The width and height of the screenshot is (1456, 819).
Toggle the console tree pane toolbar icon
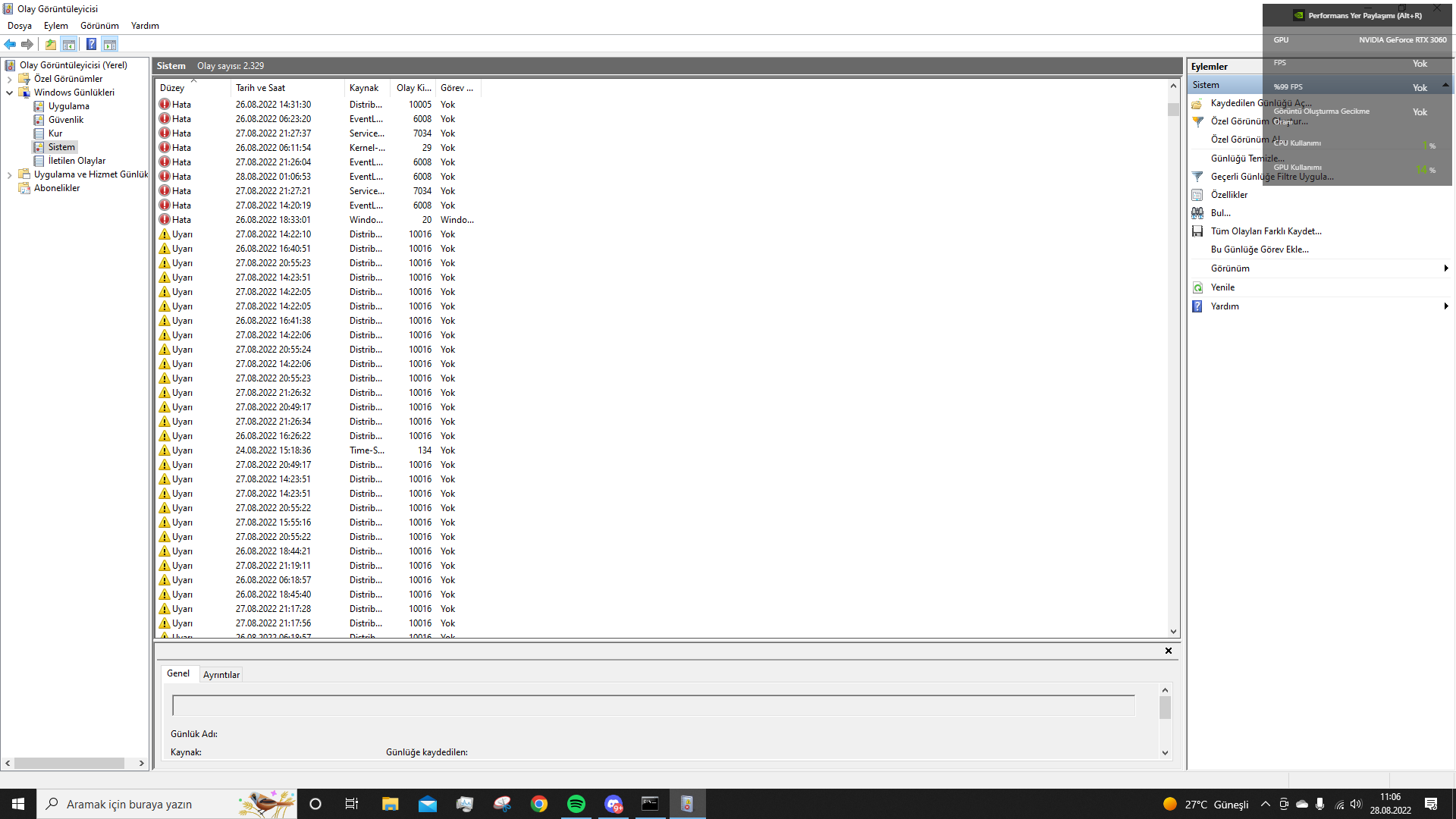[x=69, y=44]
